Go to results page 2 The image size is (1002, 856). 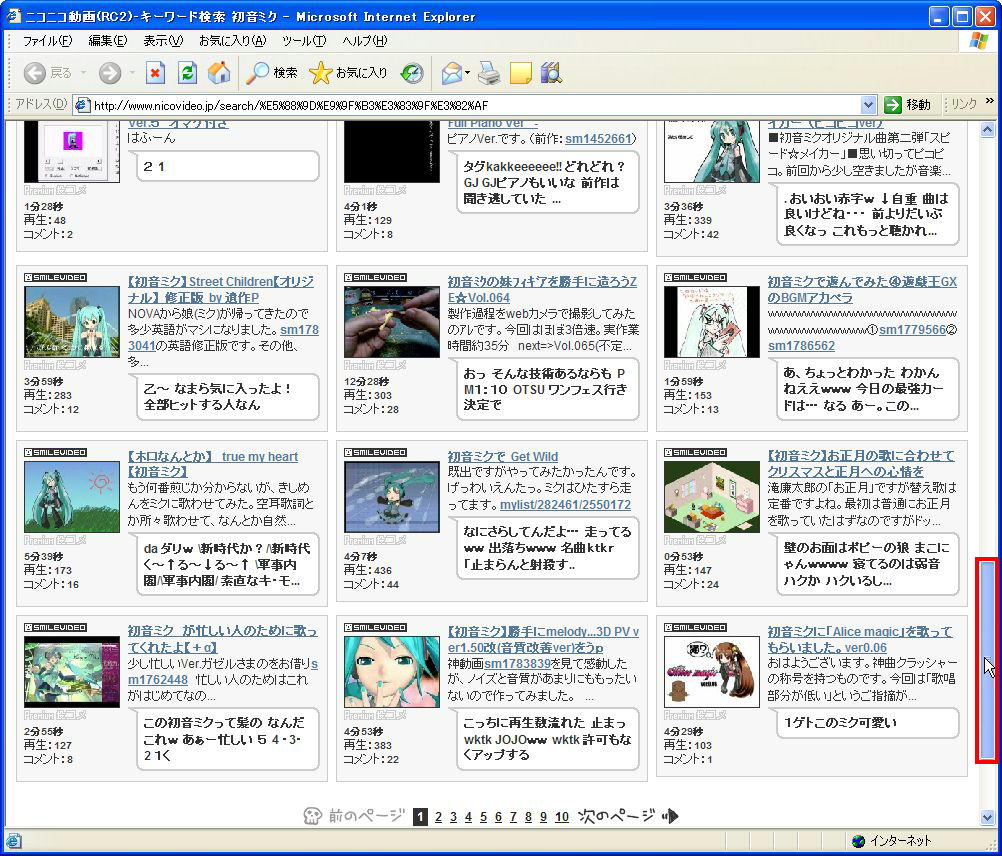point(438,816)
